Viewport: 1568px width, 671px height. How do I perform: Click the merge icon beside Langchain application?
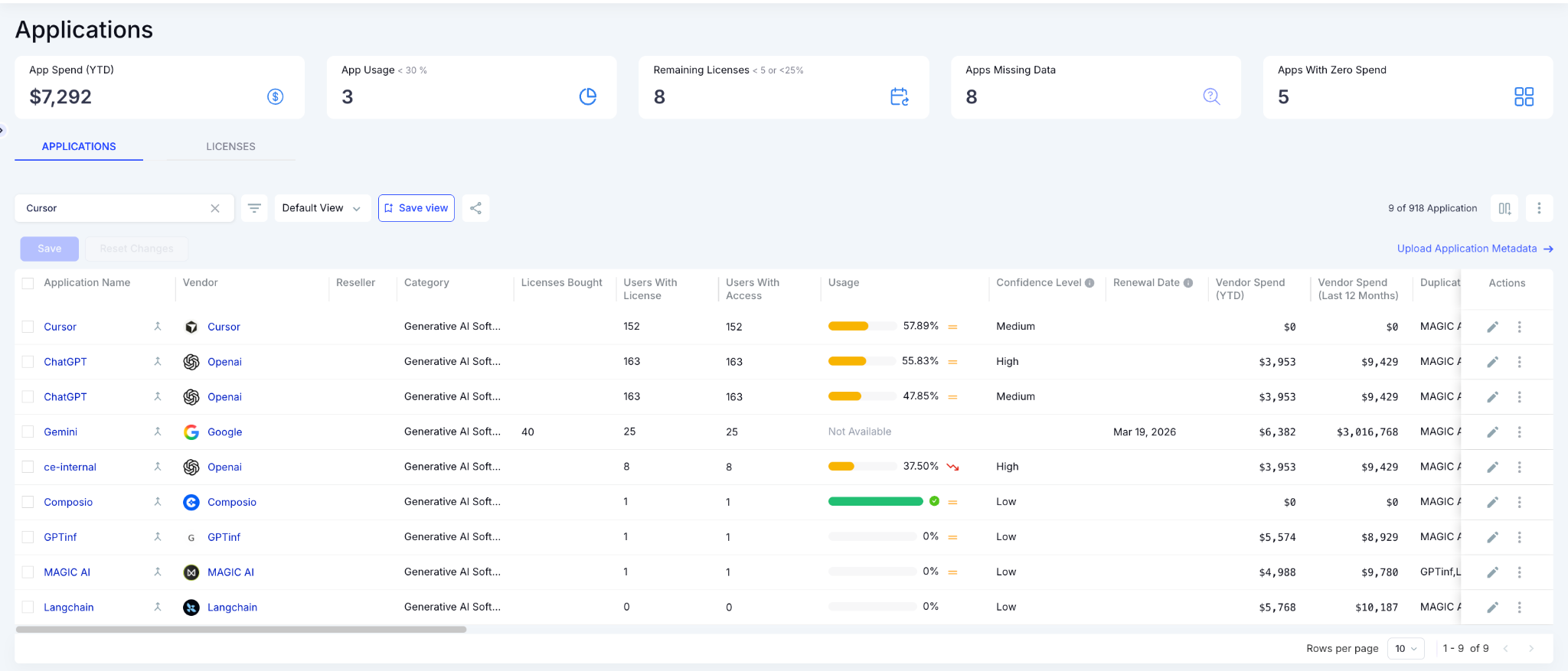click(158, 607)
